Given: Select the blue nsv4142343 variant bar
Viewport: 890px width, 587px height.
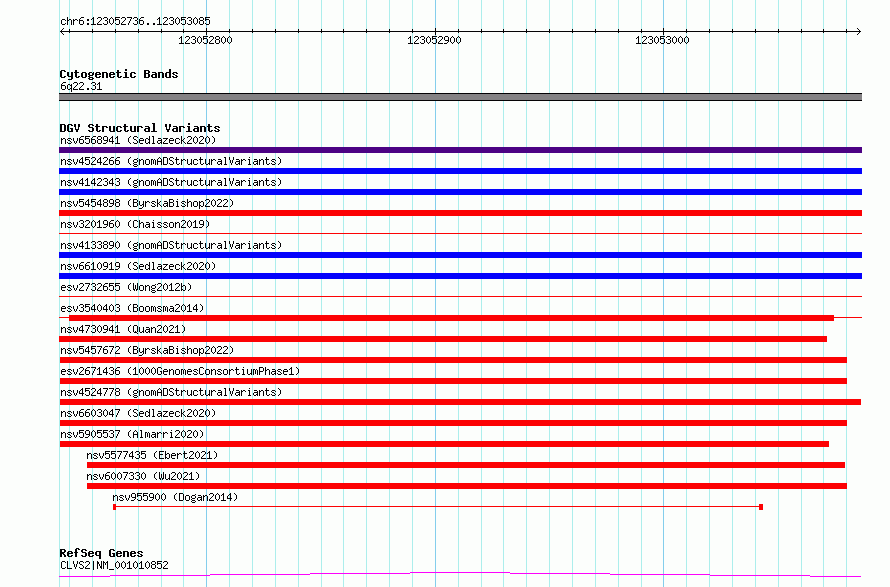Looking at the screenshot, I should [460, 192].
